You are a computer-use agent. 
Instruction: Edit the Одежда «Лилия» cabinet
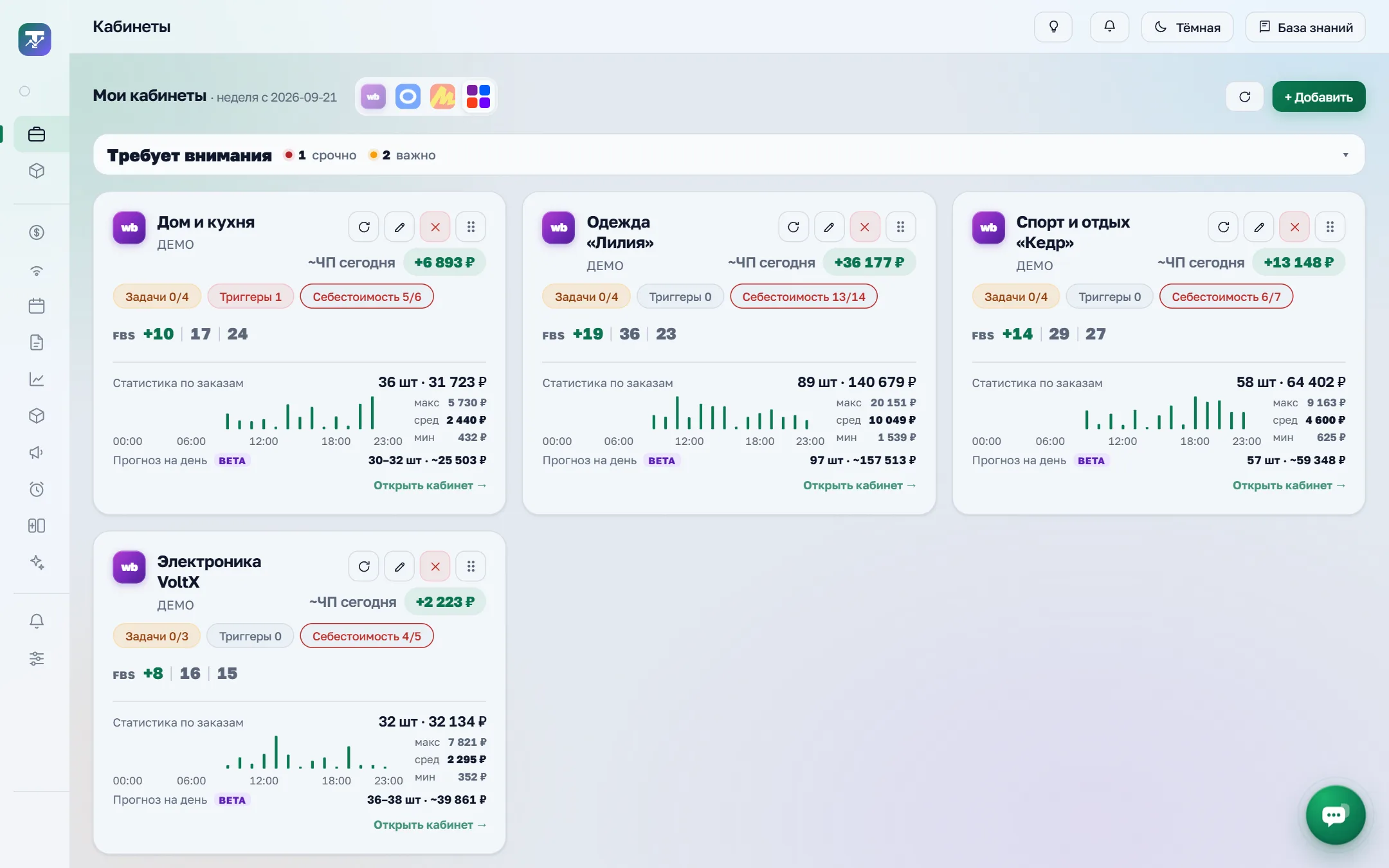click(x=829, y=227)
